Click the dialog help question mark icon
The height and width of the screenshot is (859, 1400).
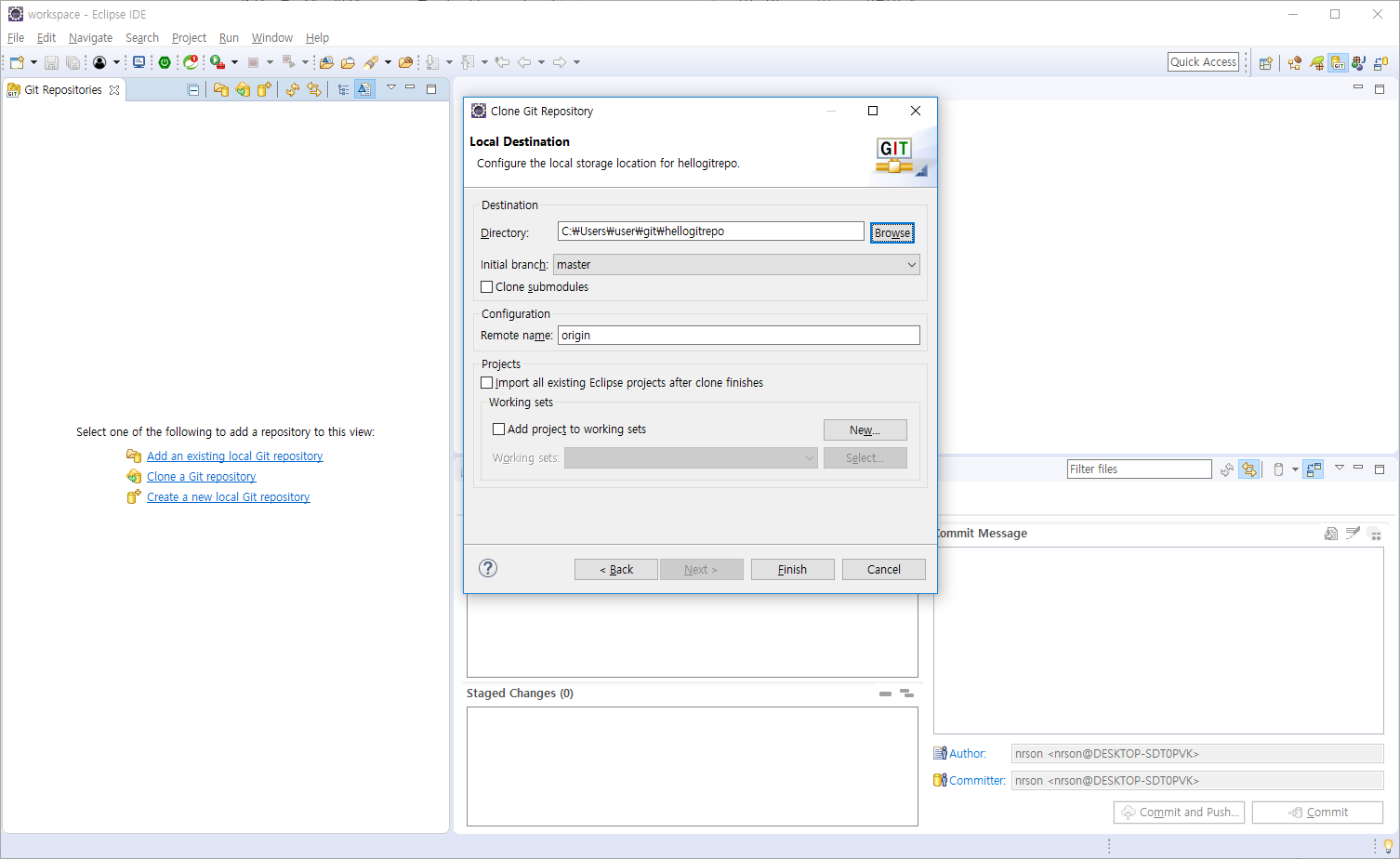click(x=488, y=568)
